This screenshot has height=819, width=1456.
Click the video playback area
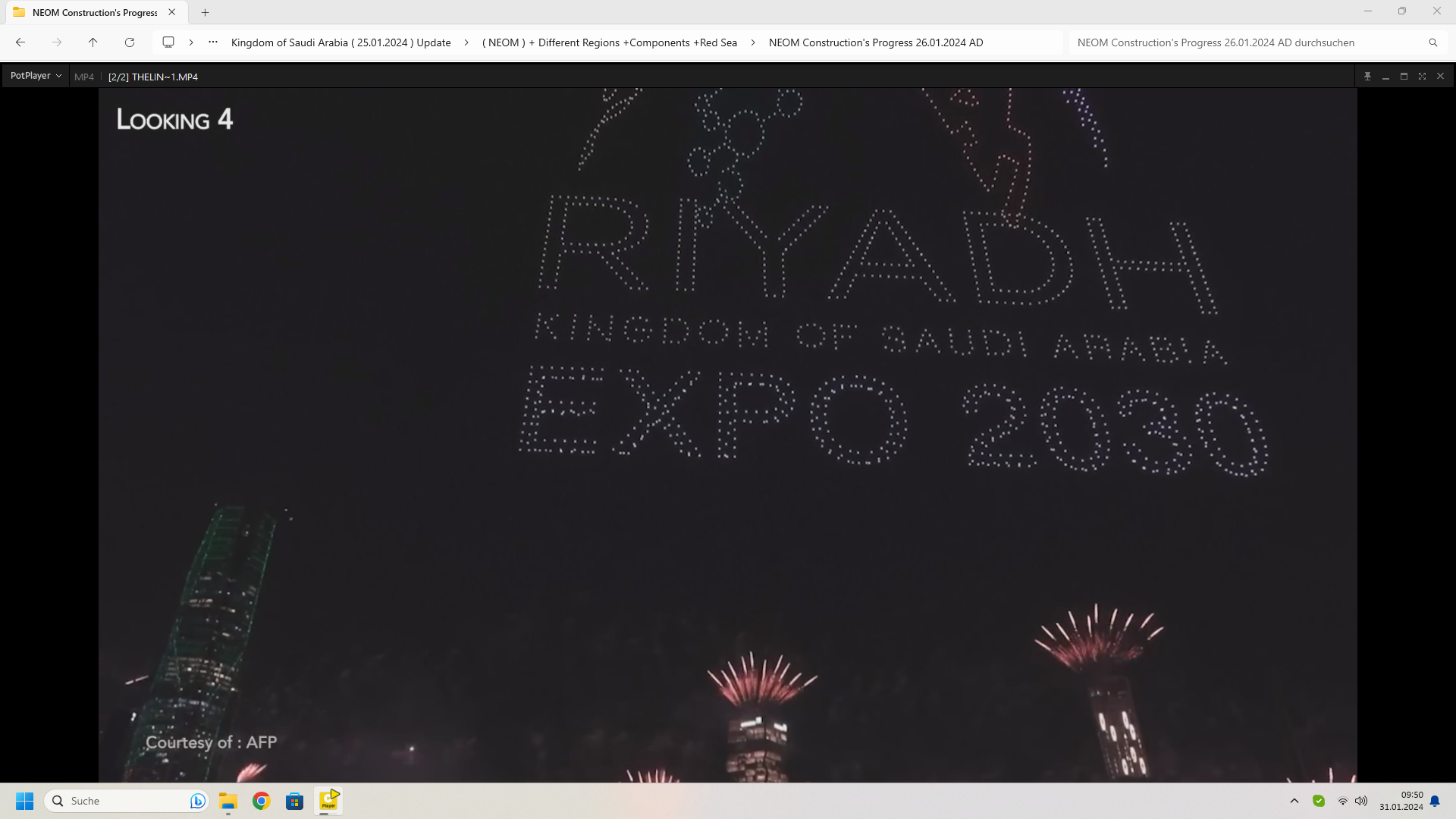pos(728,435)
